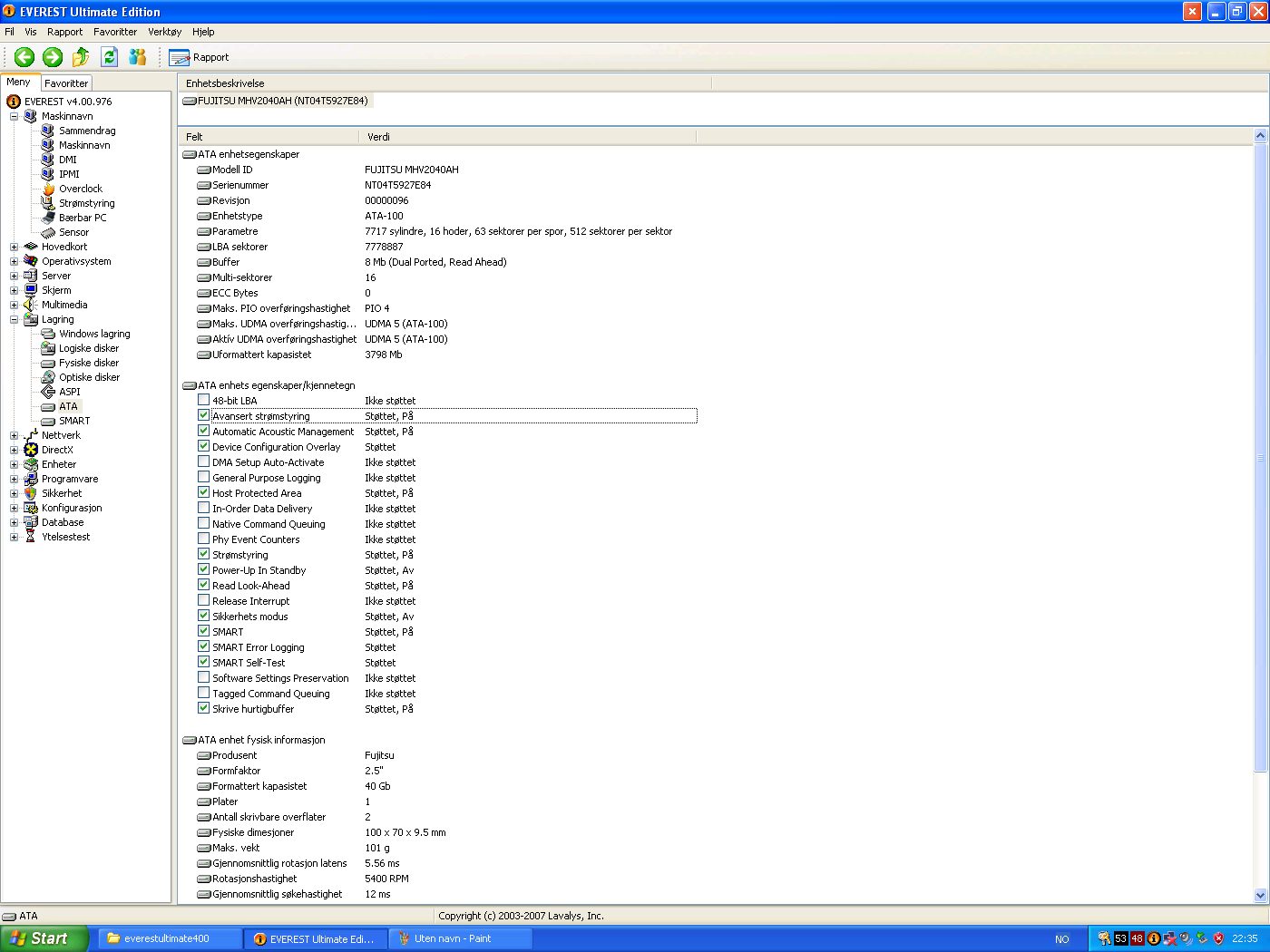Viewport: 1270px width, 952px height.
Task: Select the Sensor icon in tree
Action: coord(48,232)
